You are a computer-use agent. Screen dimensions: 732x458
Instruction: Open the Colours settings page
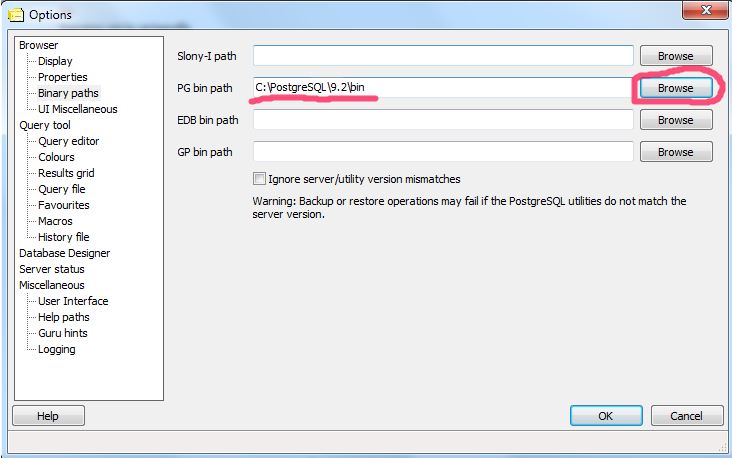click(56, 157)
